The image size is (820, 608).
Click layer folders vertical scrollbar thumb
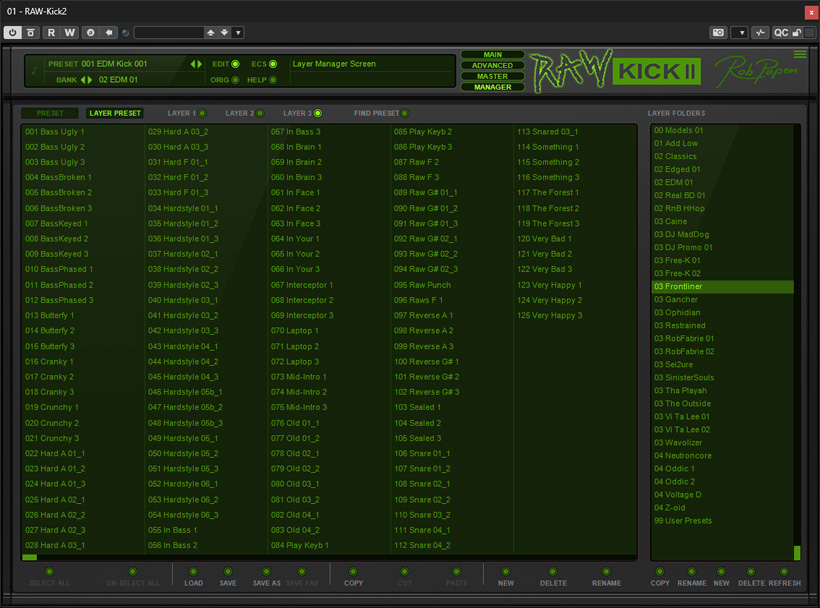(797, 553)
